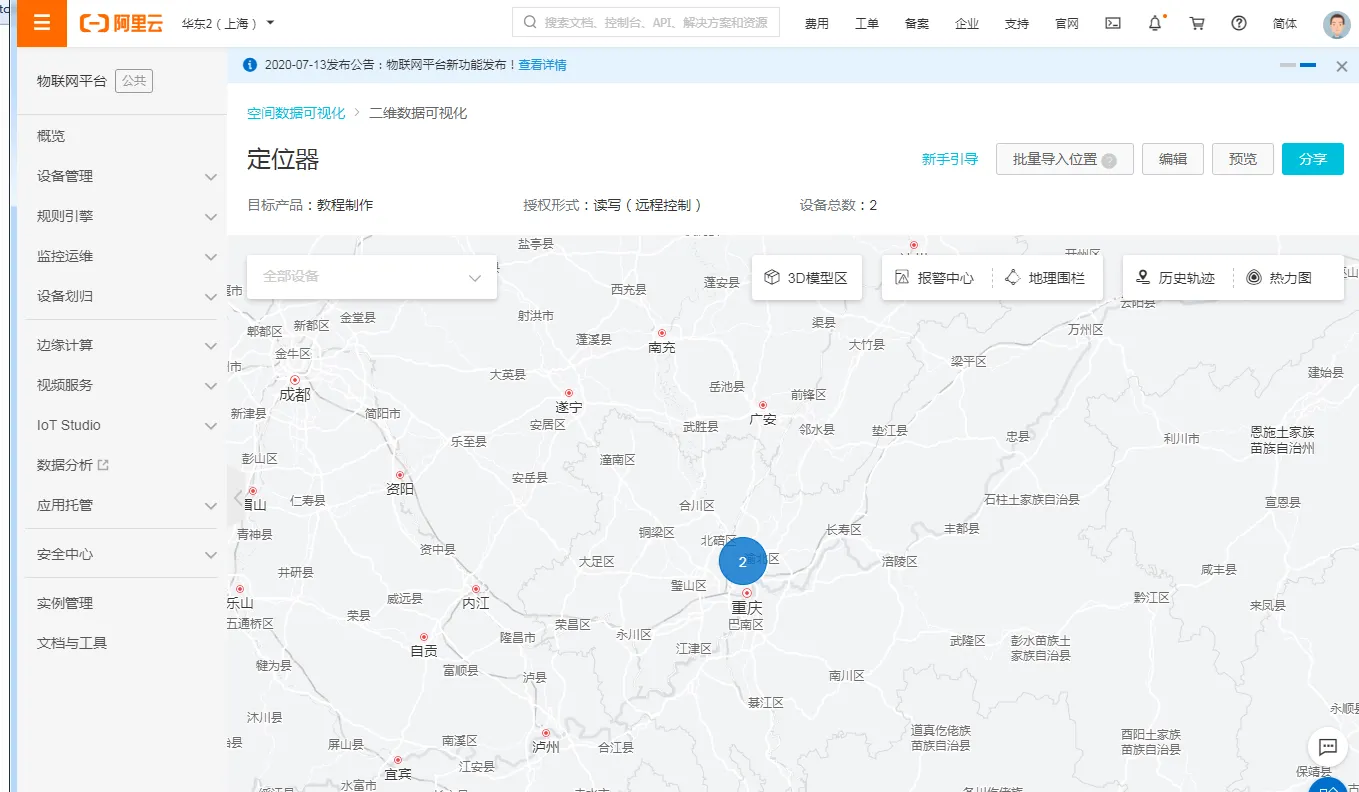Click 重庆 city label on map
The width and height of the screenshot is (1359, 792).
[x=747, y=607]
